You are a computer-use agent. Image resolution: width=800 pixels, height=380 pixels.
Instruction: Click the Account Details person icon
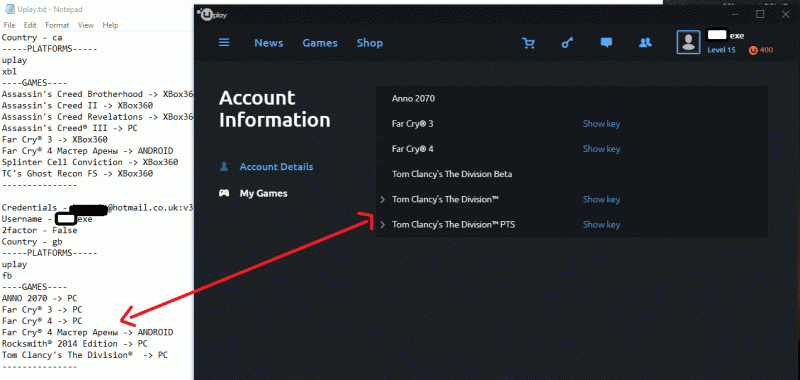pyautogui.click(x=223, y=167)
